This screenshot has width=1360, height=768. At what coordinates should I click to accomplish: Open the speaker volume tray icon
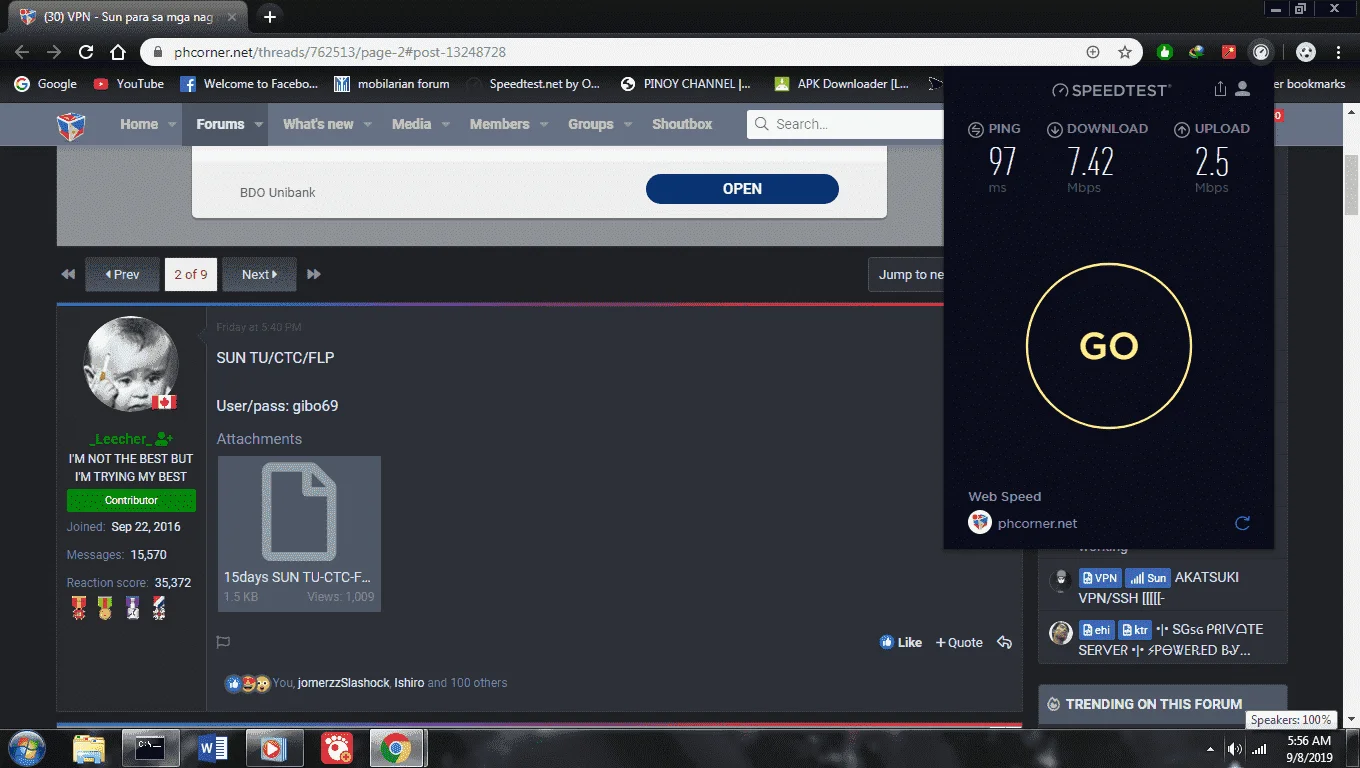pos(1235,748)
